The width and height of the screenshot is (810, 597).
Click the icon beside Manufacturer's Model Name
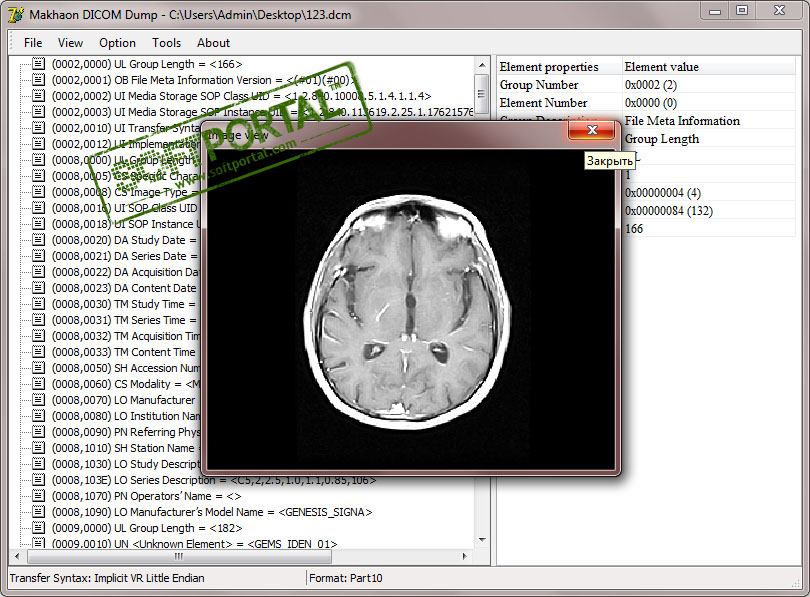(38, 512)
